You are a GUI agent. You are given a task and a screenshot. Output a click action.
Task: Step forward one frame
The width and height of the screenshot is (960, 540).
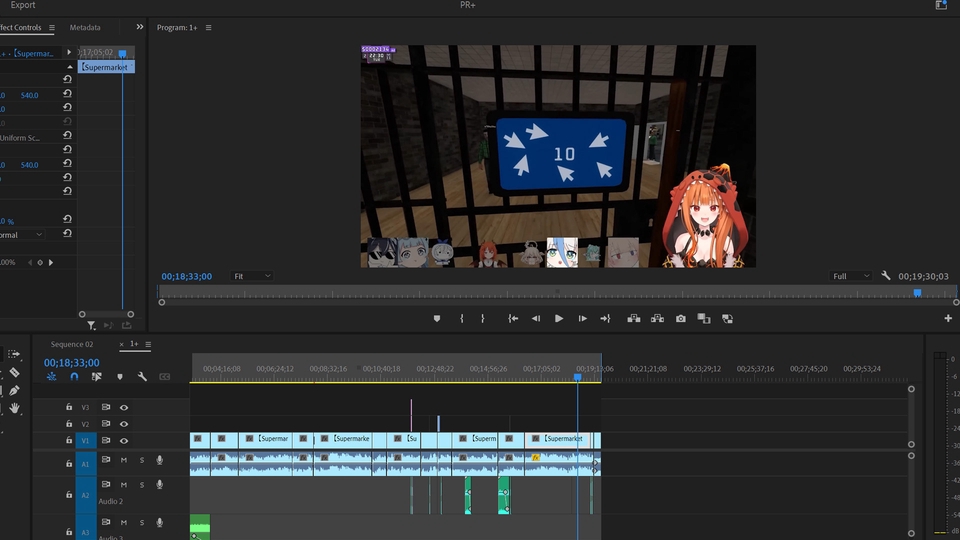pos(582,318)
